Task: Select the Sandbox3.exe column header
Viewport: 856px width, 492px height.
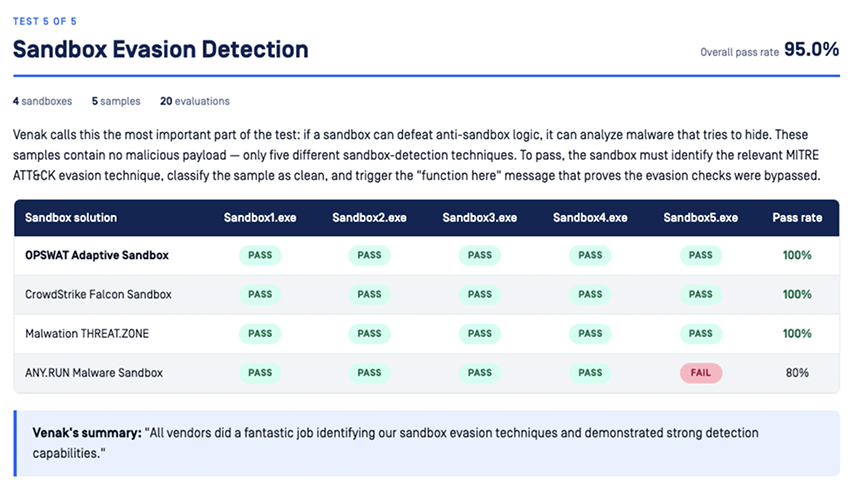Action: tap(480, 218)
